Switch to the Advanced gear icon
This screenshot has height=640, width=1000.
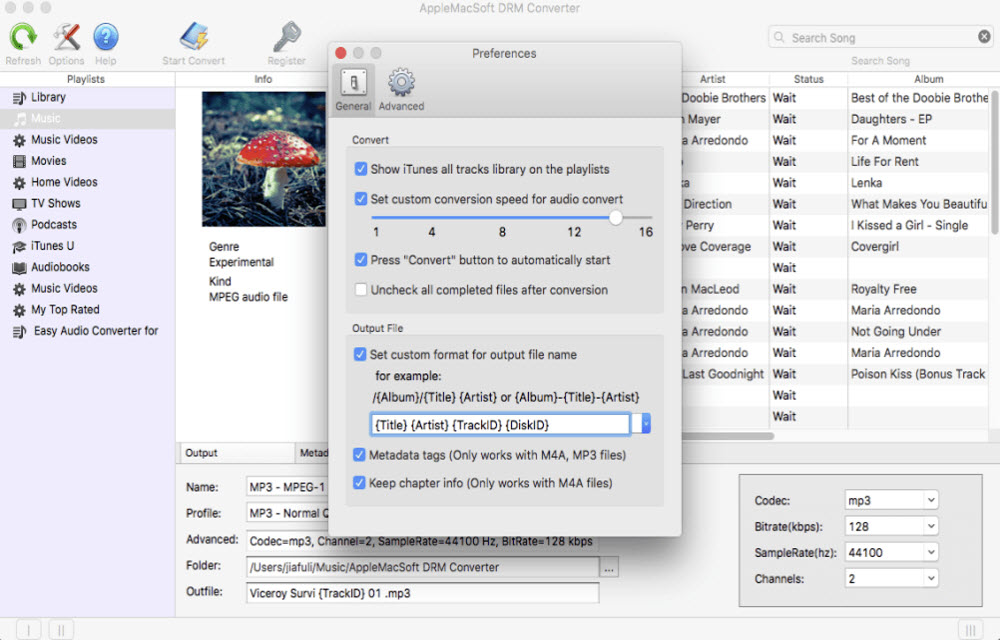[401, 83]
